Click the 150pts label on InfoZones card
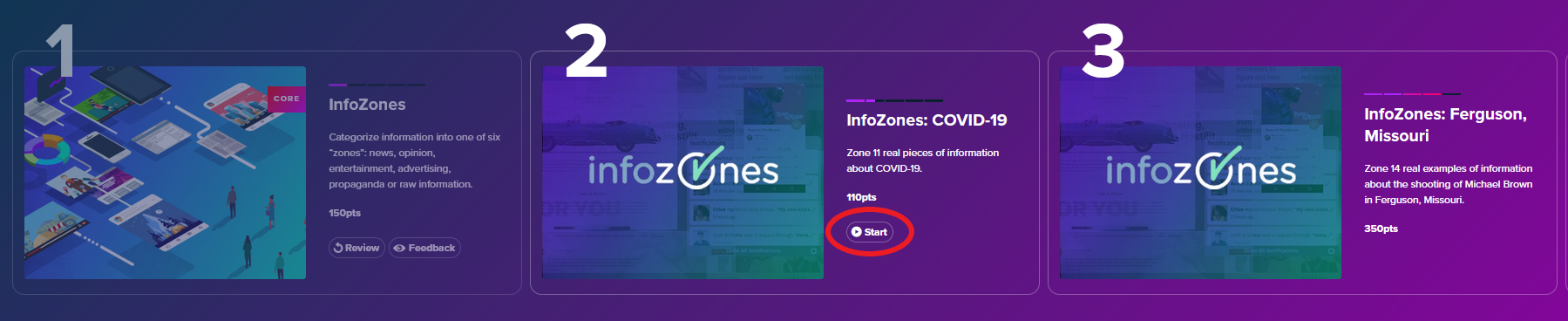 pos(344,213)
